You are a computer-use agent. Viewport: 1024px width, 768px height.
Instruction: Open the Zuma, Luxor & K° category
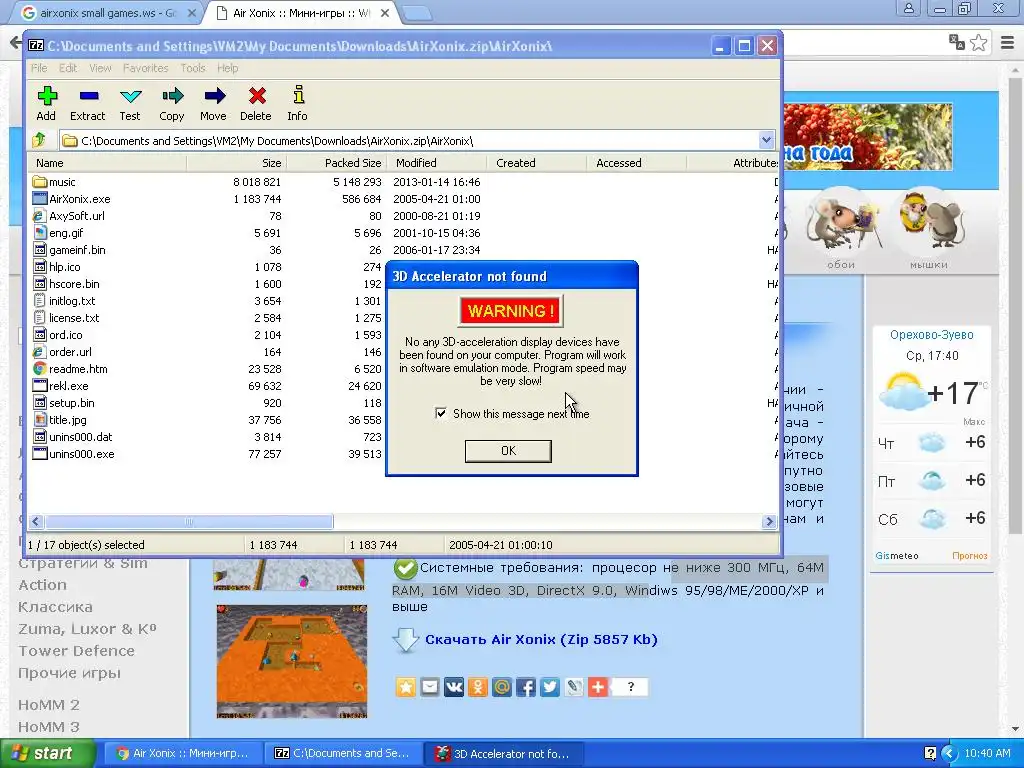point(87,629)
